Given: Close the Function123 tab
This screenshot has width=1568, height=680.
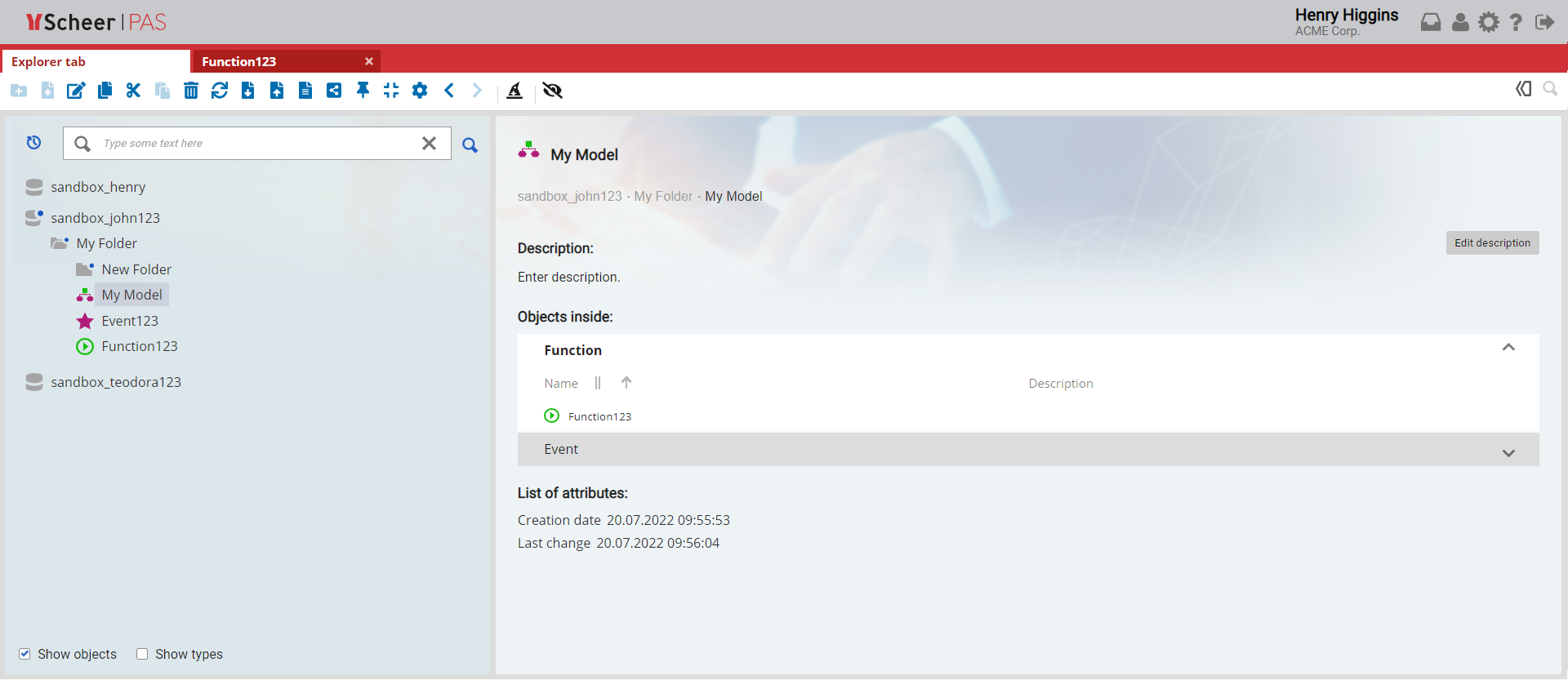Looking at the screenshot, I should (369, 61).
